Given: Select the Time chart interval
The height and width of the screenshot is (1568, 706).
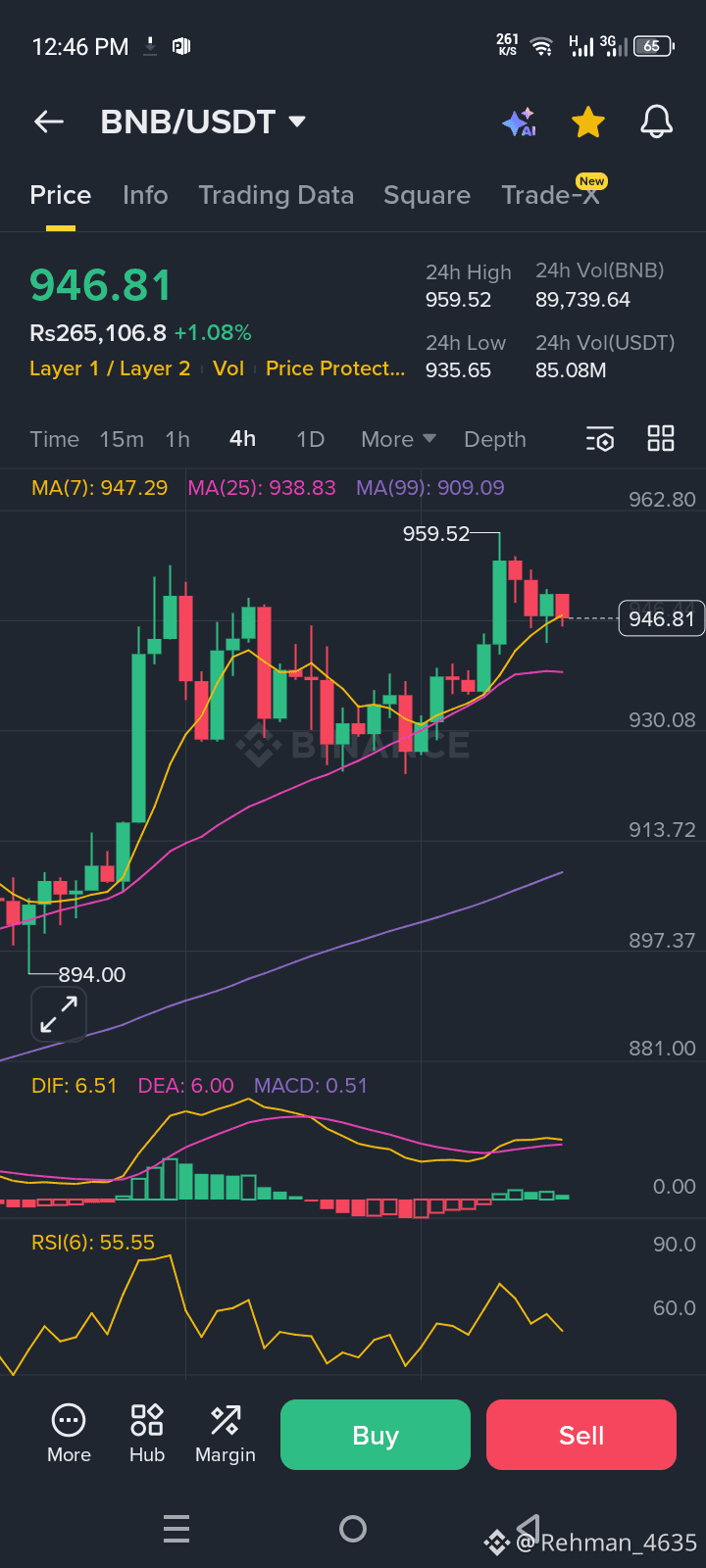Looking at the screenshot, I should (54, 439).
